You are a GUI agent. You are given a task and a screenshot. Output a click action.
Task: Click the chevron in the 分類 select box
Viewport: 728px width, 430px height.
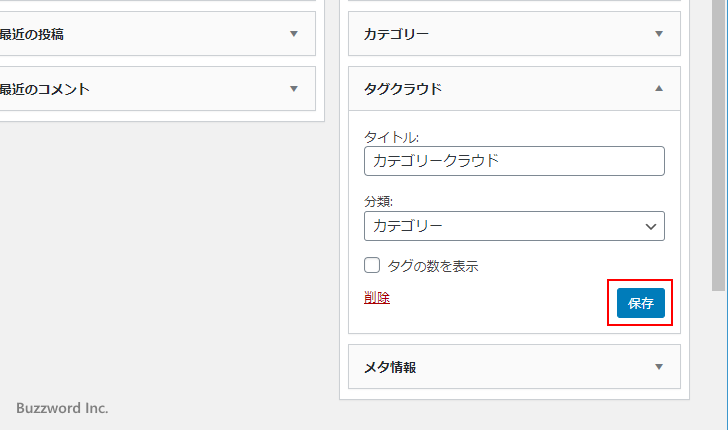(x=651, y=227)
